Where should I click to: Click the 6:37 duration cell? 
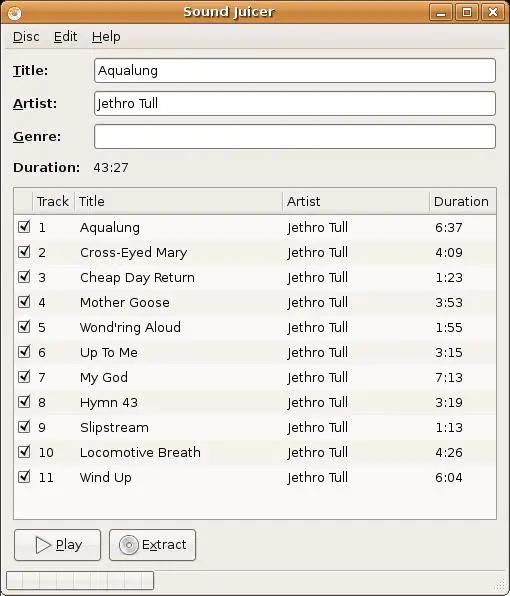pos(449,227)
